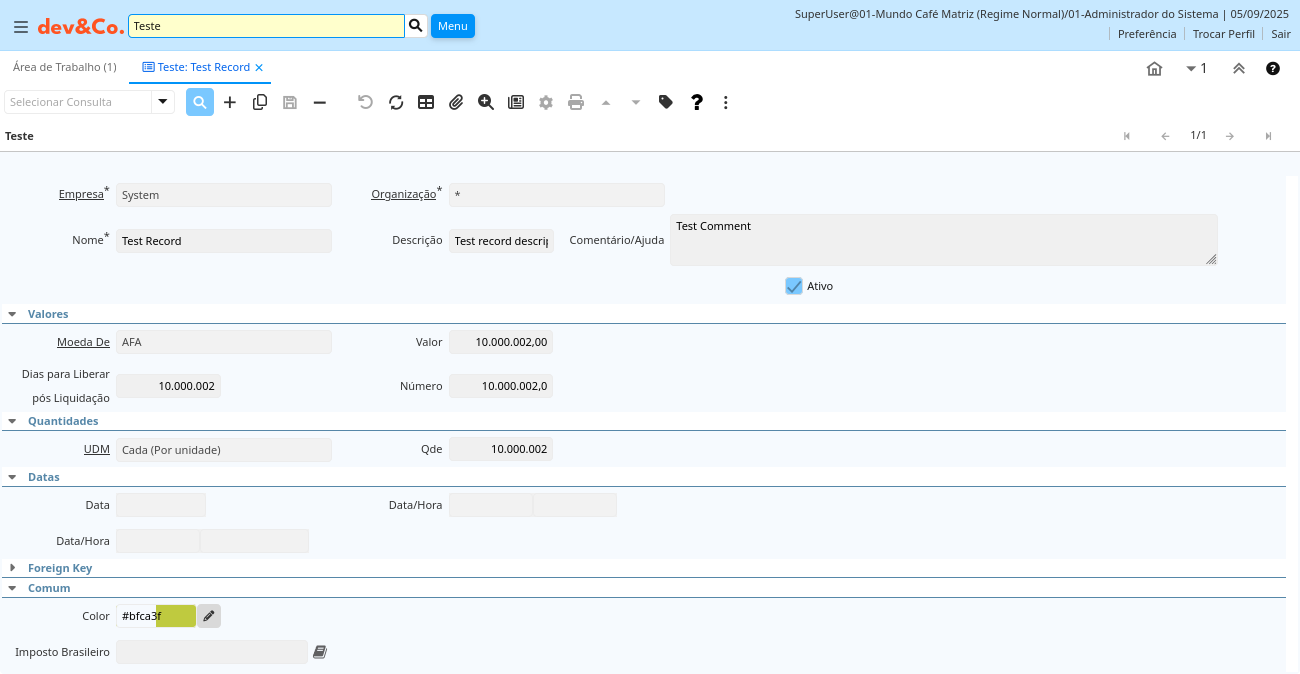Click the Color swatch field
Image resolution: width=1300 pixels, height=674 pixels.
pos(176,616)
